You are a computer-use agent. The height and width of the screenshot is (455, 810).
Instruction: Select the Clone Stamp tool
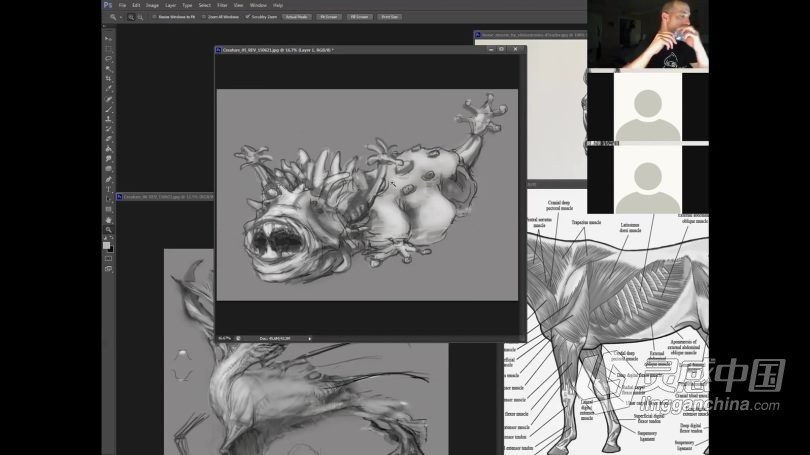pyautogui.click(x=108, y=119)
